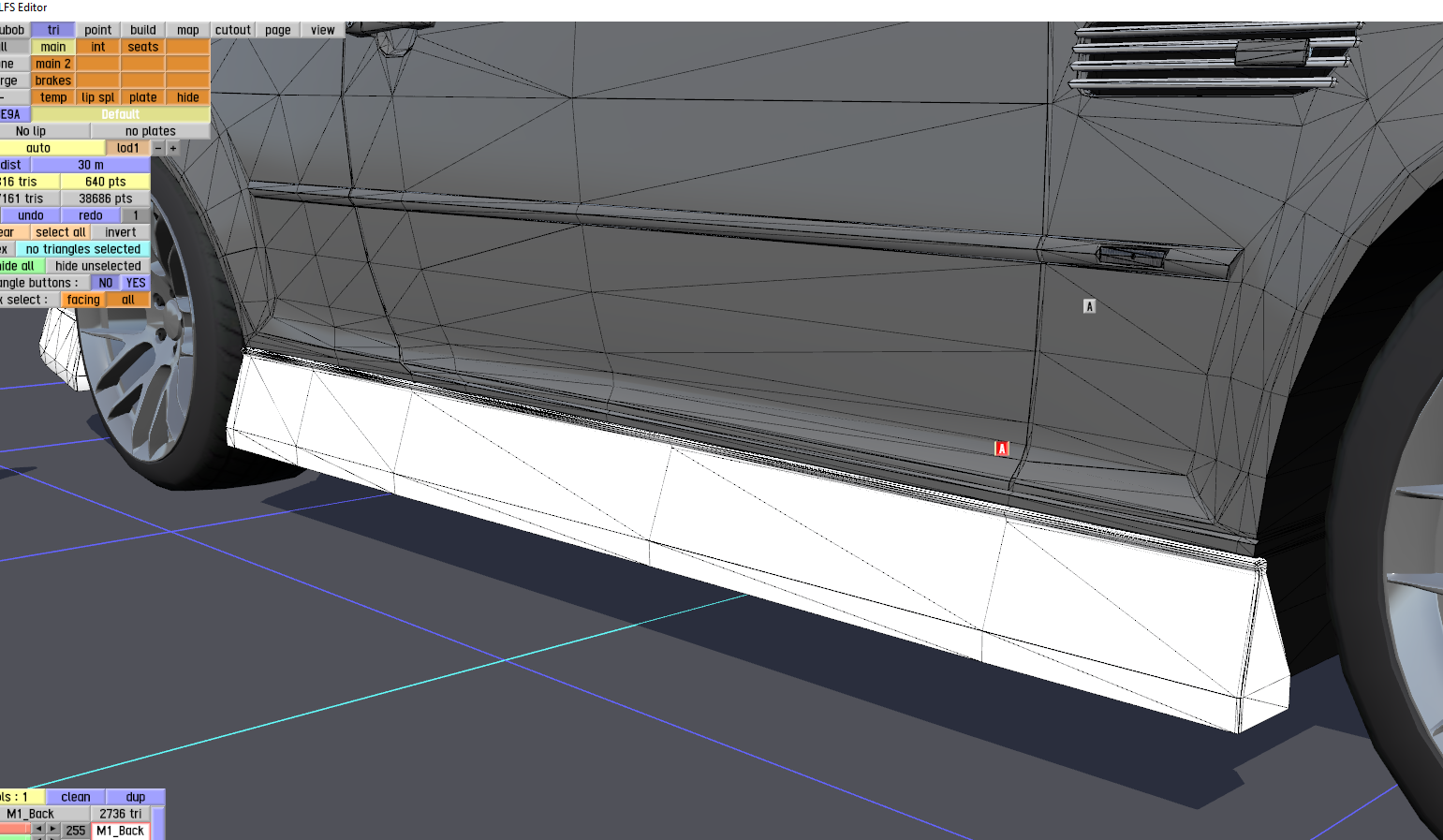Open the build mode tab
The height and width of the screenshot is (840, 1443).
click(143, 30)
